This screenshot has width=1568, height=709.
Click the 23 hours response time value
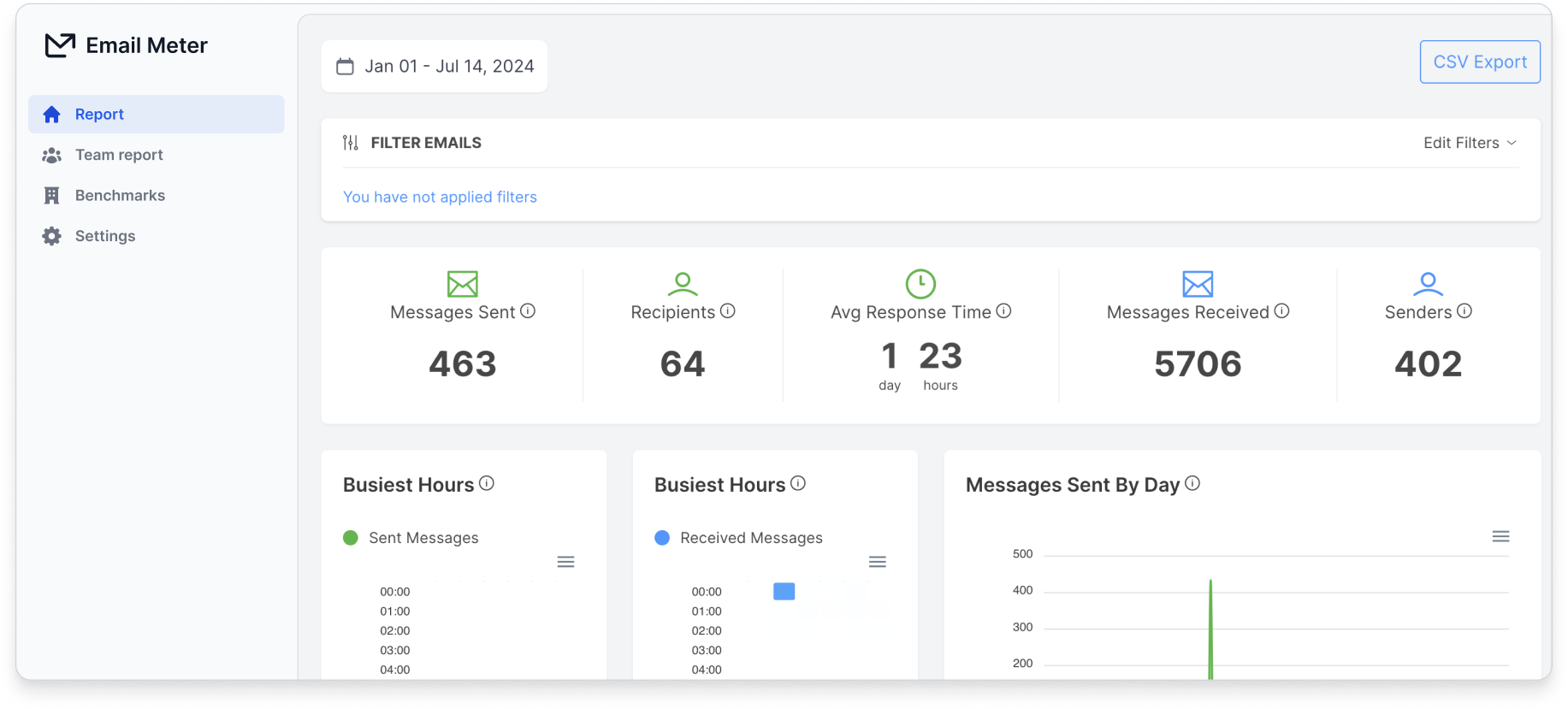click(941, 356)
